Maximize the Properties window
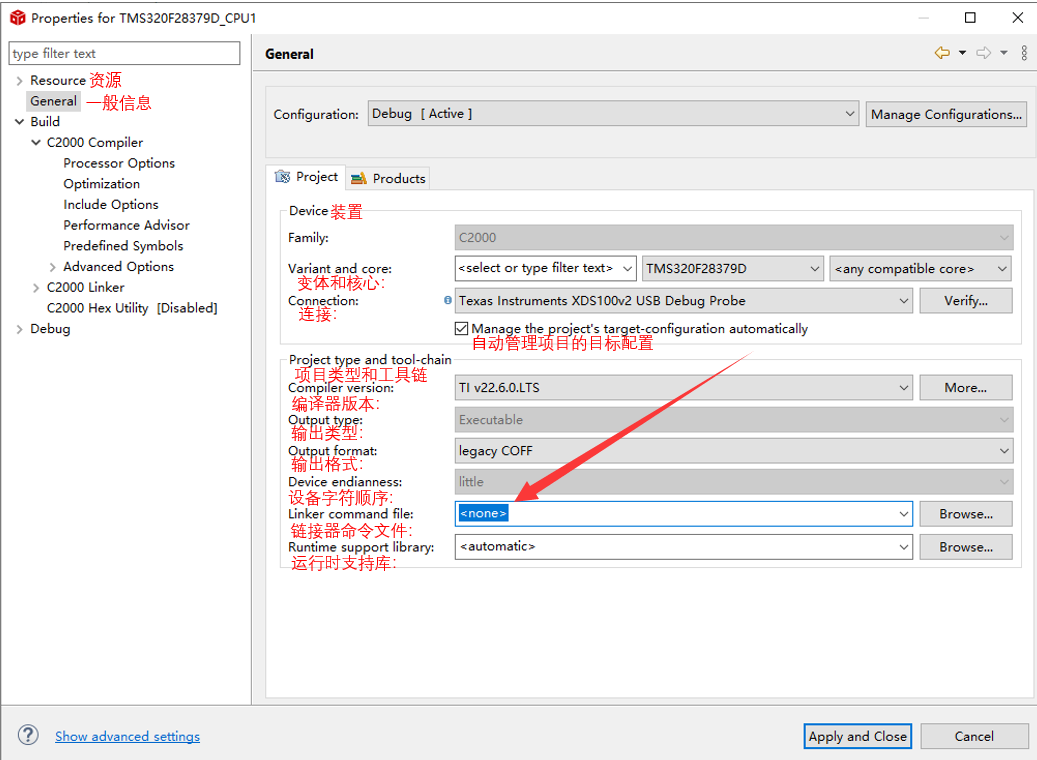 970,18
